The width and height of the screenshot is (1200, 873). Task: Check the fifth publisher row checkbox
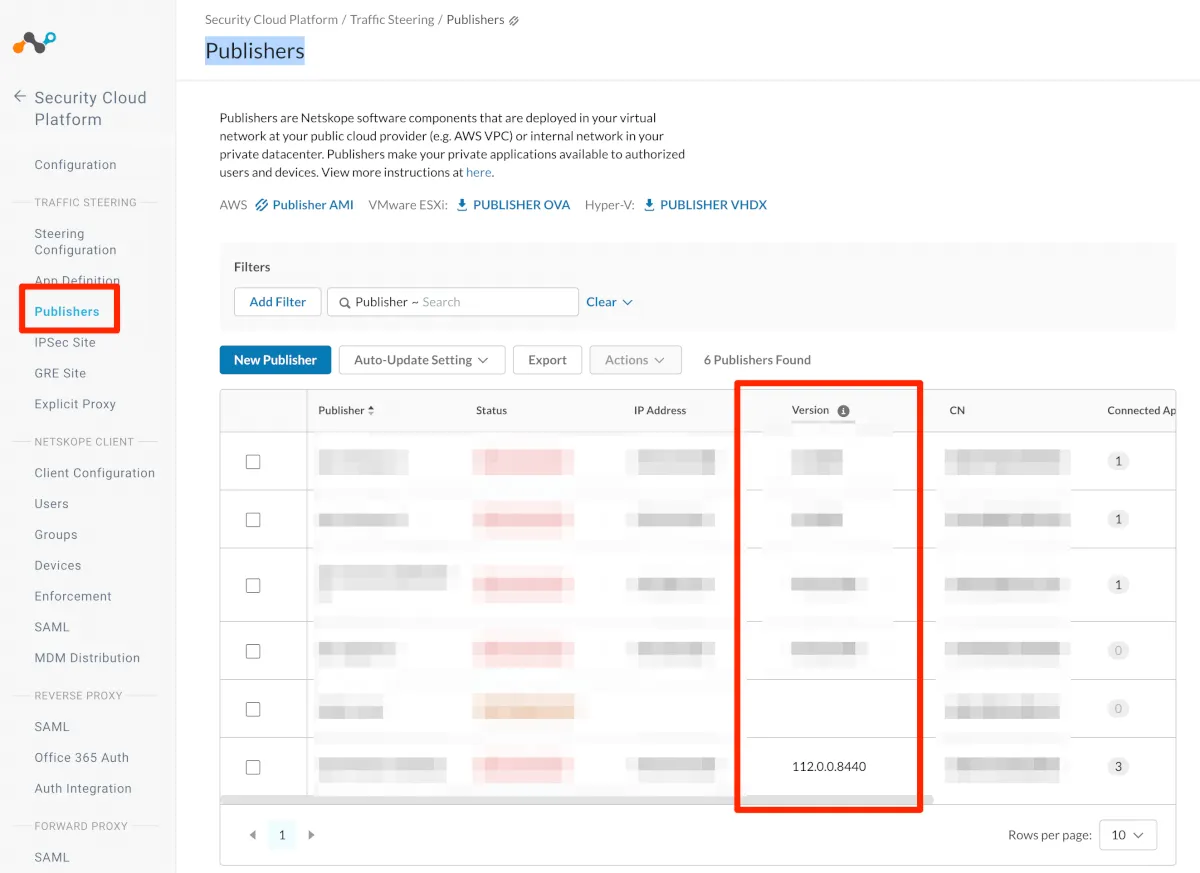pyautogui.click(x=253, y=709)
